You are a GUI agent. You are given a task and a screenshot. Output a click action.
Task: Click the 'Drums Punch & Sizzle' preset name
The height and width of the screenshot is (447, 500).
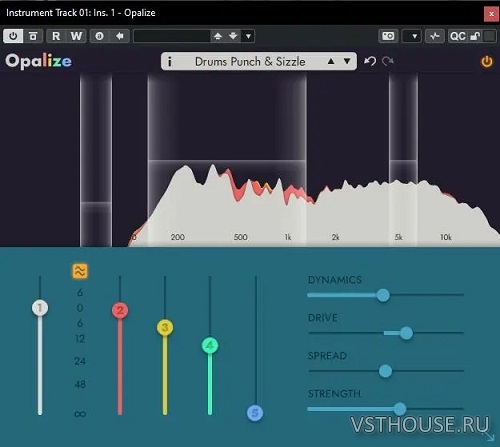point(250,61)
